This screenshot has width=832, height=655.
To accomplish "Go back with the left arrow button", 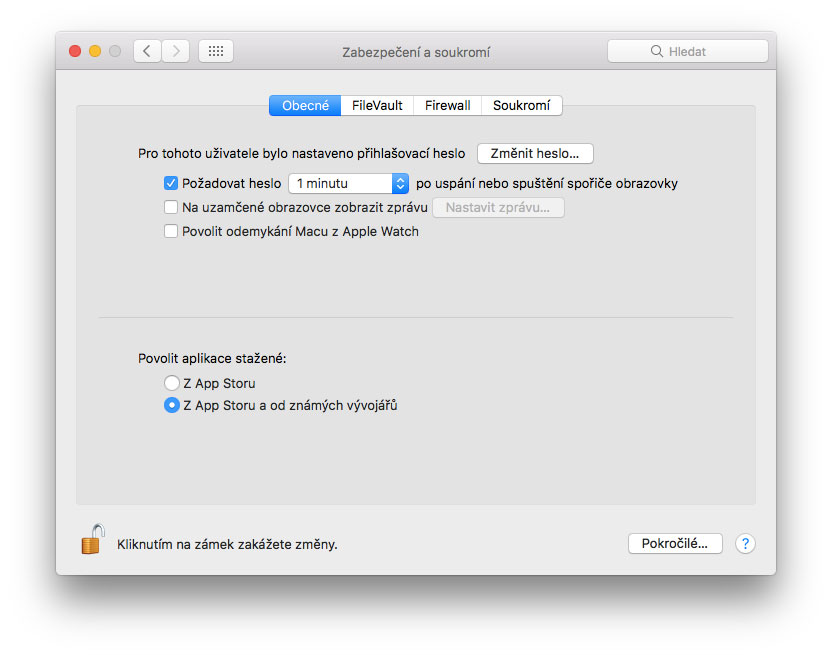I will 147,51.
